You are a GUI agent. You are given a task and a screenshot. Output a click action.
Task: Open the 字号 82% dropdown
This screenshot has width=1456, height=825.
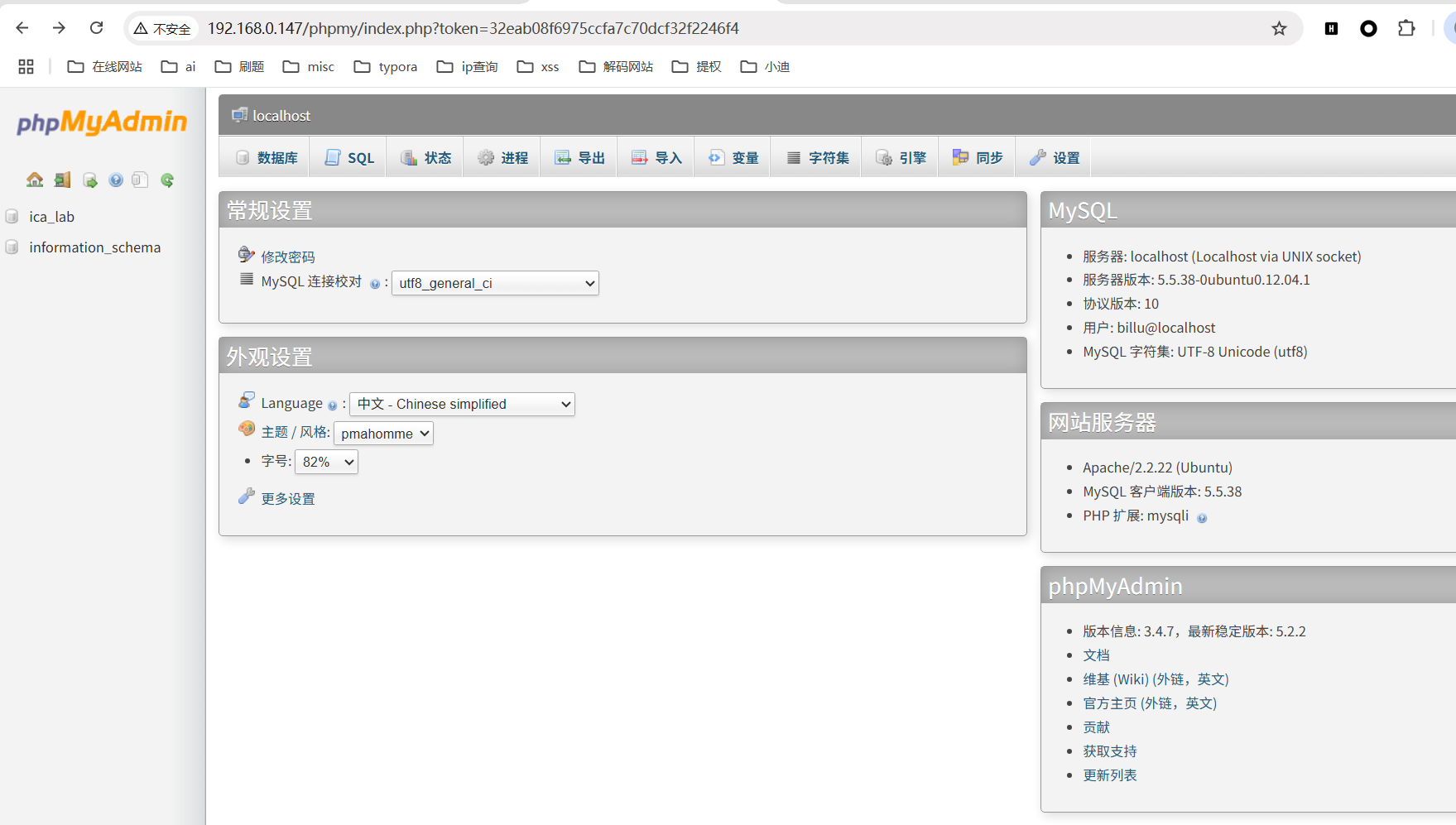point(326,462)
